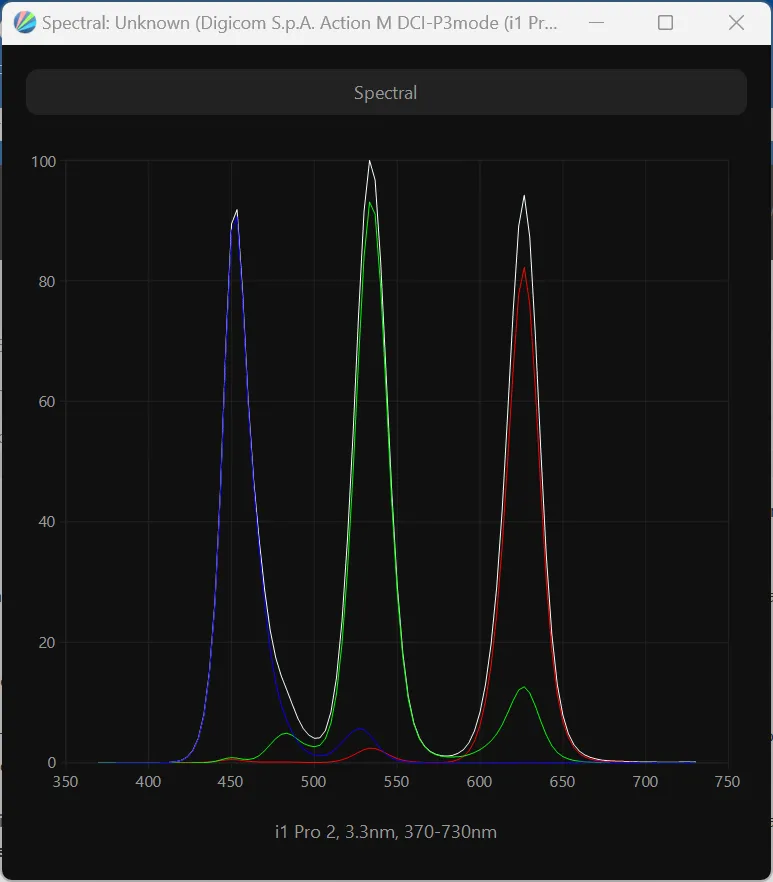Viewport: 773px width, 882px height.
Task: Minimize the Spectral window
Action: [594, 23]
